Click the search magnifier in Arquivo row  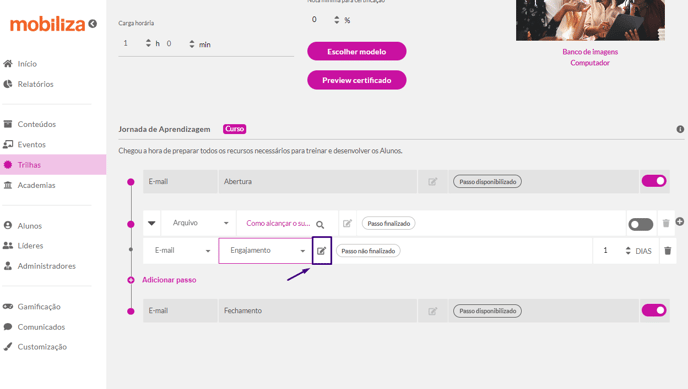(x=320, y=225)
